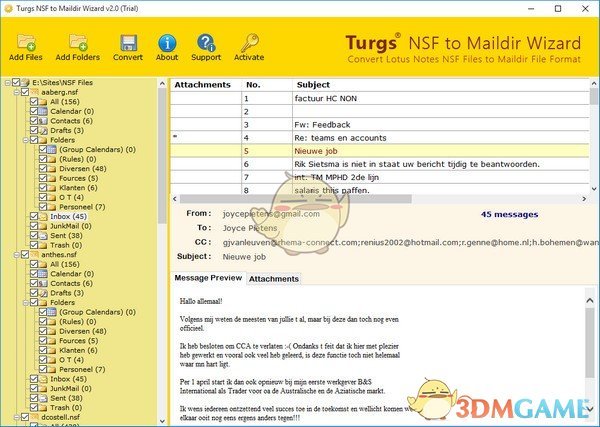
Task: Click anthes.nsf JunkMail (0) folder icon
Action: click(43, 389)
